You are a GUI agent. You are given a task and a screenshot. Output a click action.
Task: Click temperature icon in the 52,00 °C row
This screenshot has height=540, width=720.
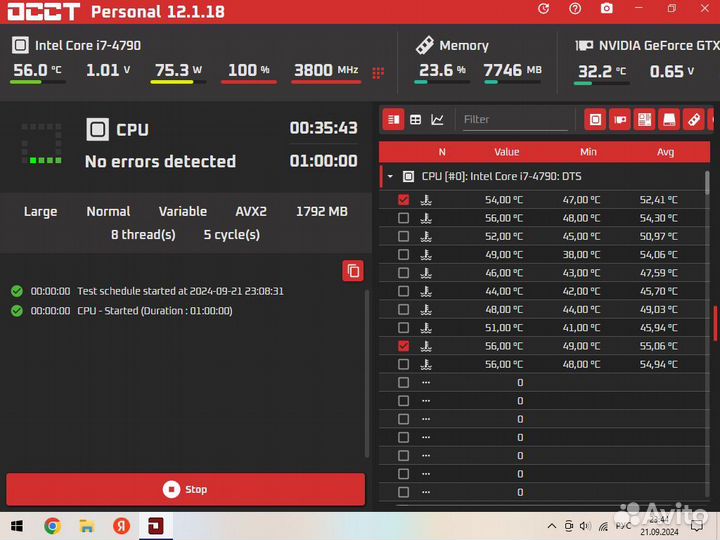(x=426, y=236)
